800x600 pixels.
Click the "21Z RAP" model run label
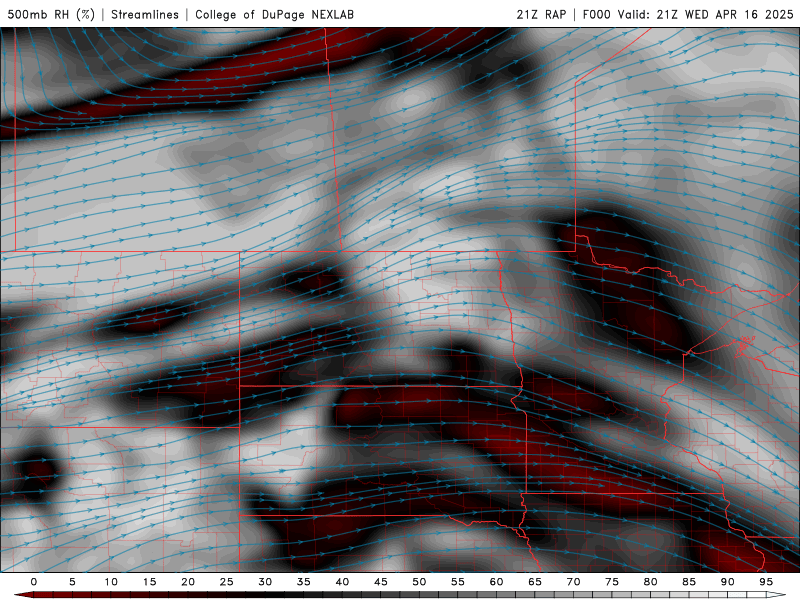coord(541,14)
